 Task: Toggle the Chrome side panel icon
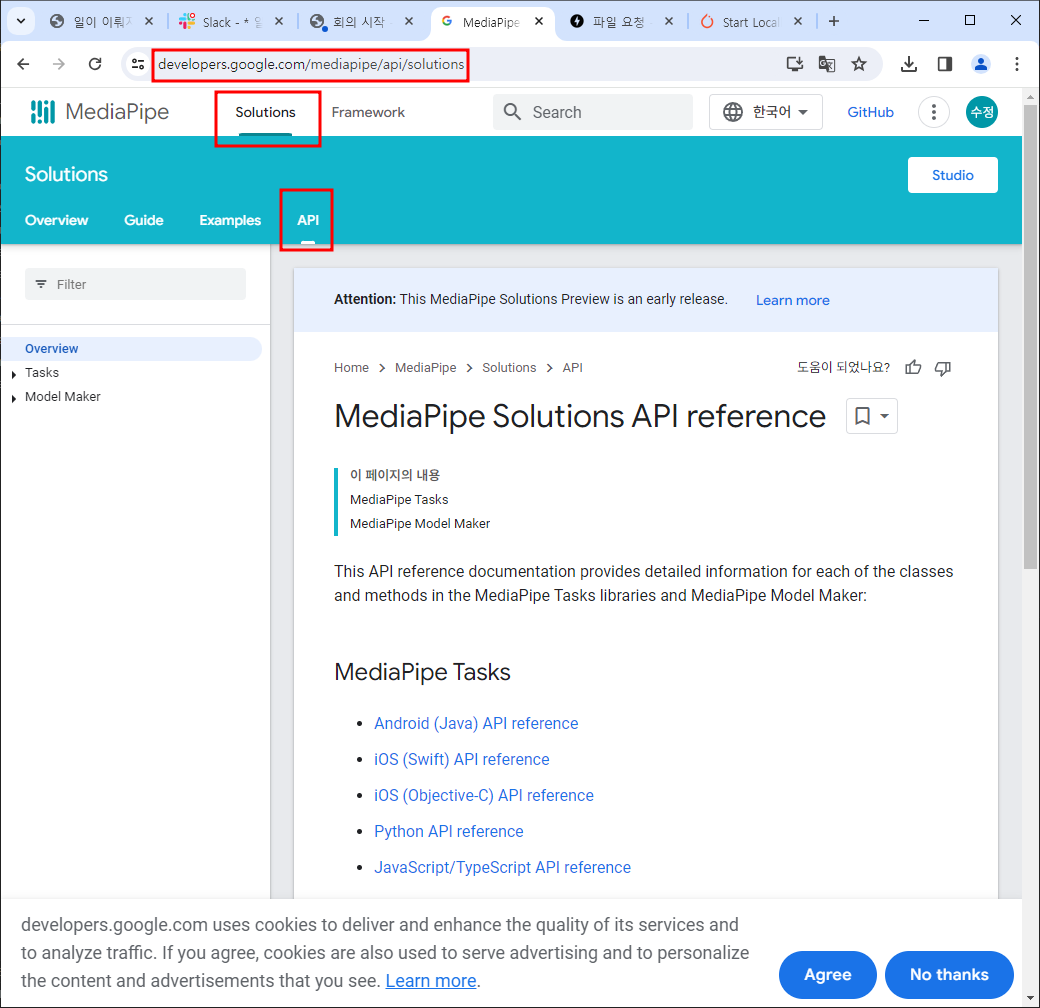[944, 64]
